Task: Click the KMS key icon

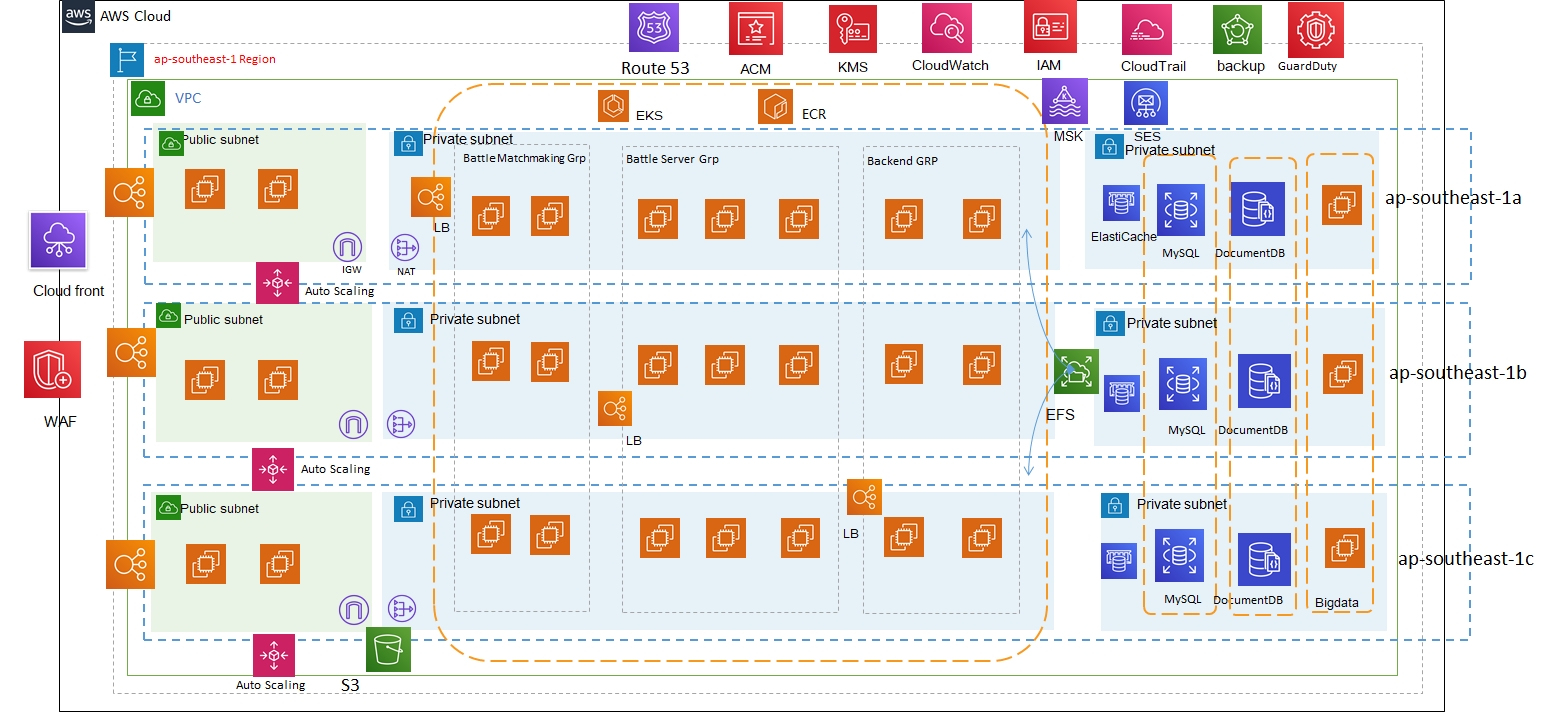Action: [x=852, y=30]
